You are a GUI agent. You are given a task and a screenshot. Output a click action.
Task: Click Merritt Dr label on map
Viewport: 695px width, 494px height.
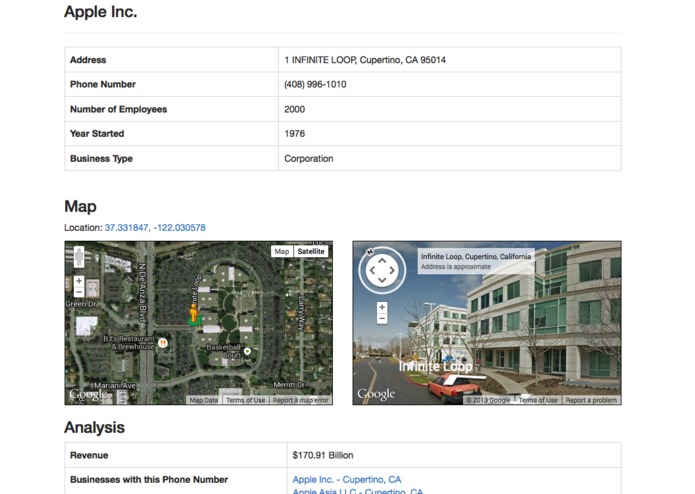(x=289, y=385)
